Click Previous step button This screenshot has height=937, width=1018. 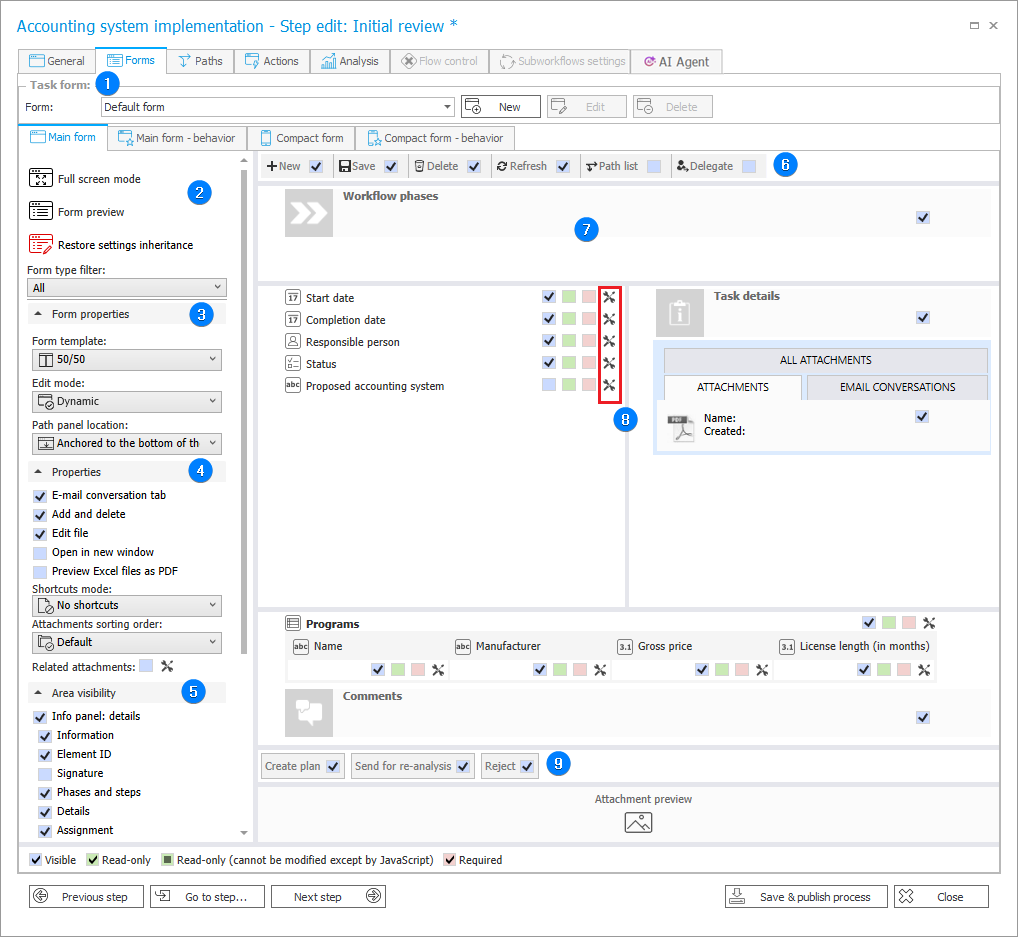click(x=86, y=897)
